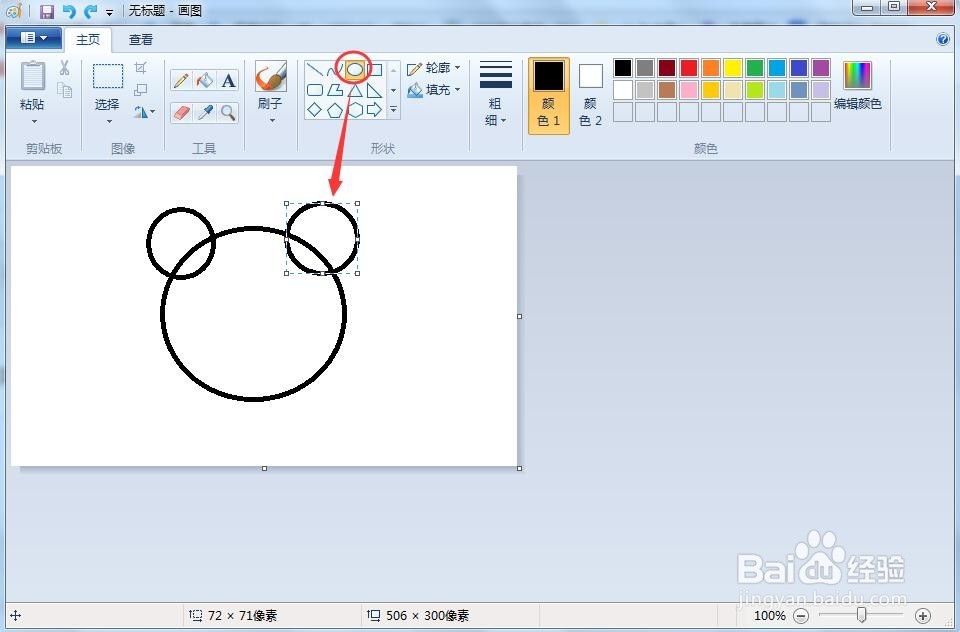The width and height of the screenshot is (960, 632).
Task: Choose the Polygon shape
Action: tap(334, 90)
